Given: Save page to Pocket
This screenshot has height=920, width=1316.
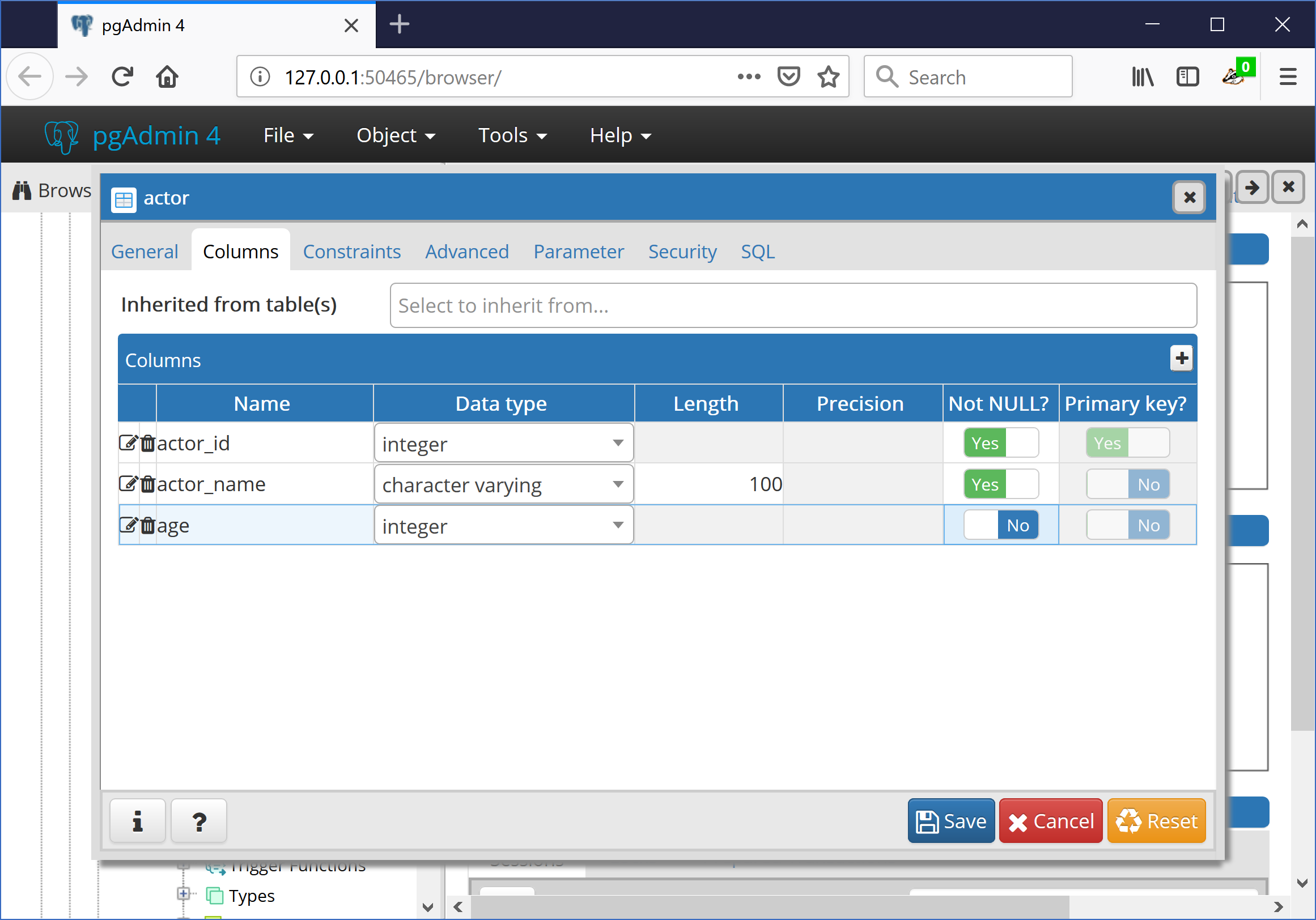Looking at the screenshot, I should click(x=789, y=76).
